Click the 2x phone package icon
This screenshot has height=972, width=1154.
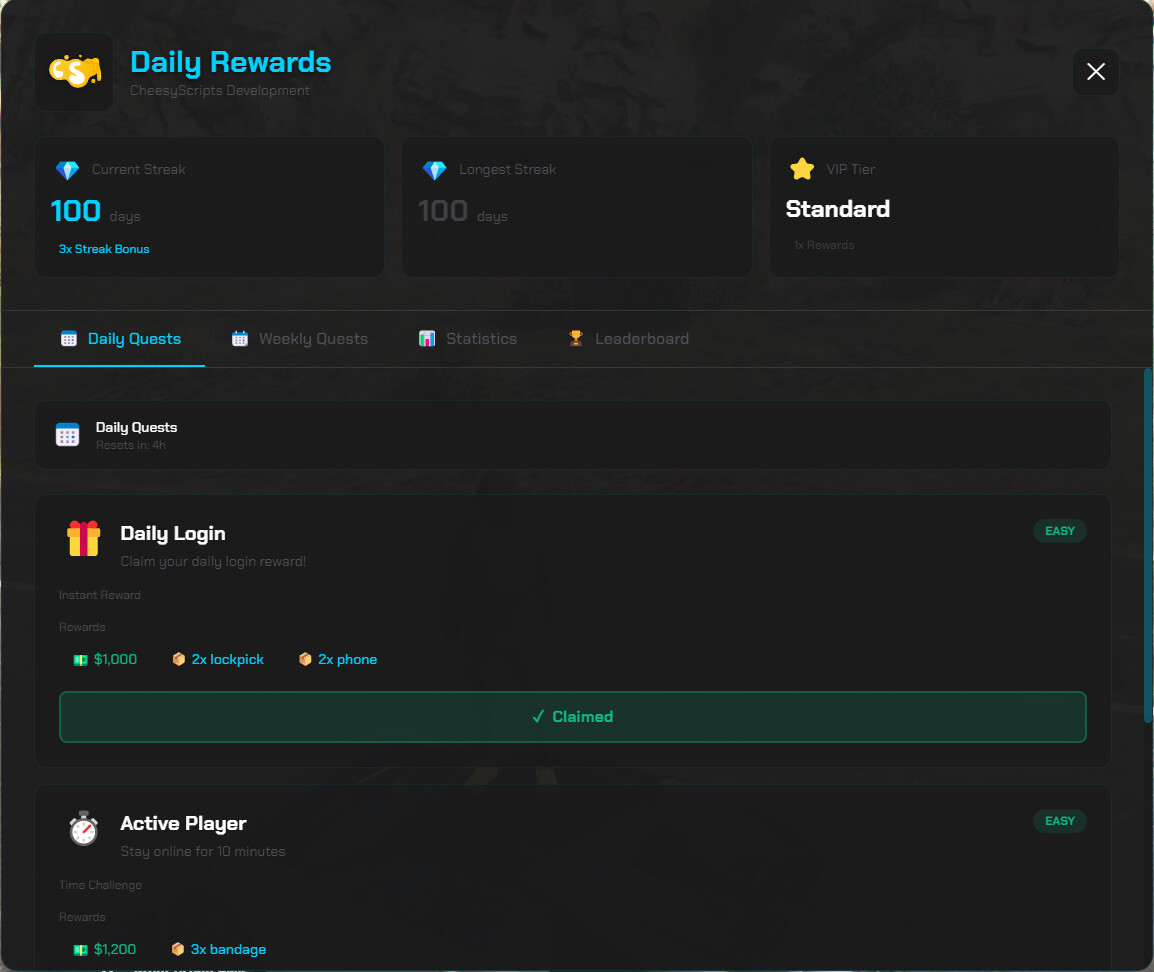(305, 659)
